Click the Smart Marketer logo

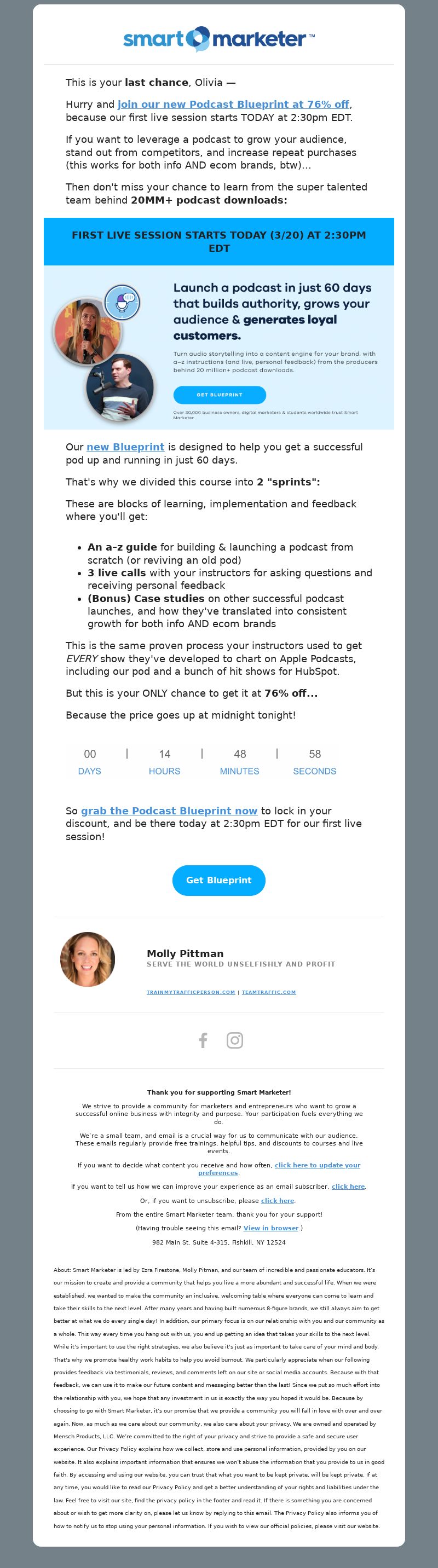click(218, 39)
